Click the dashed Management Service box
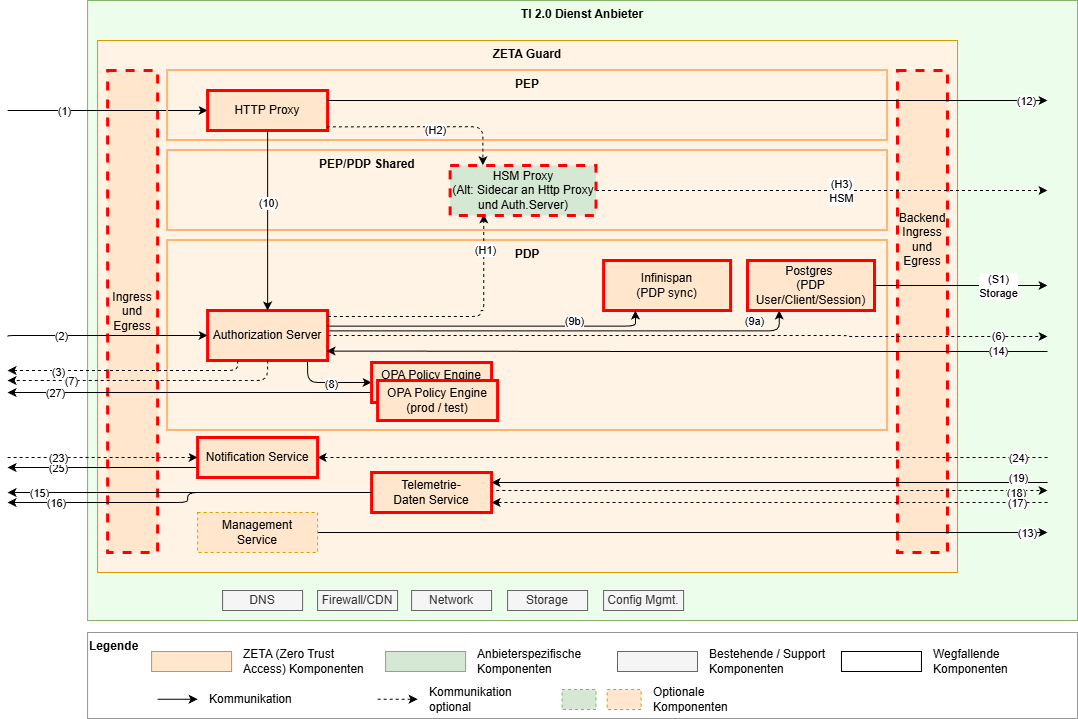The height and width of the screenshot is (719, 1078). point(257,532)
